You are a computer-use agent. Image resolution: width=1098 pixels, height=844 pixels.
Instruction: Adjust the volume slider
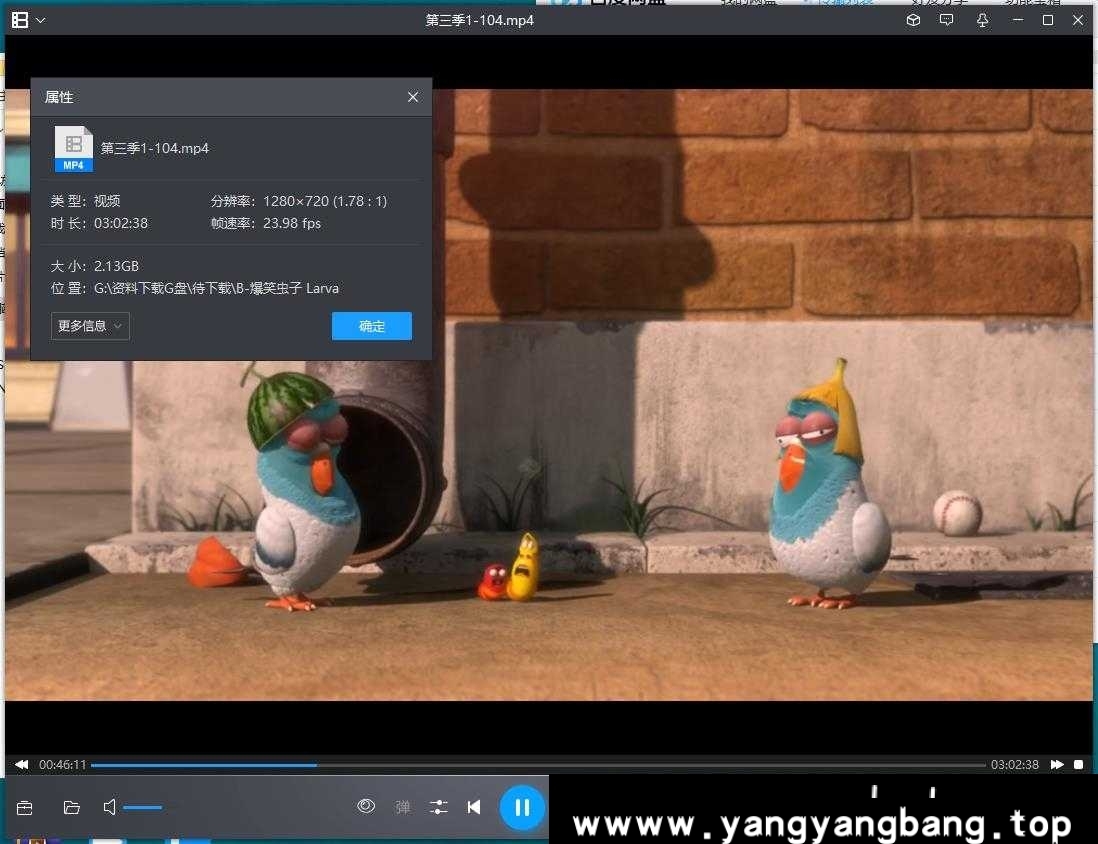tap(143, 807)
